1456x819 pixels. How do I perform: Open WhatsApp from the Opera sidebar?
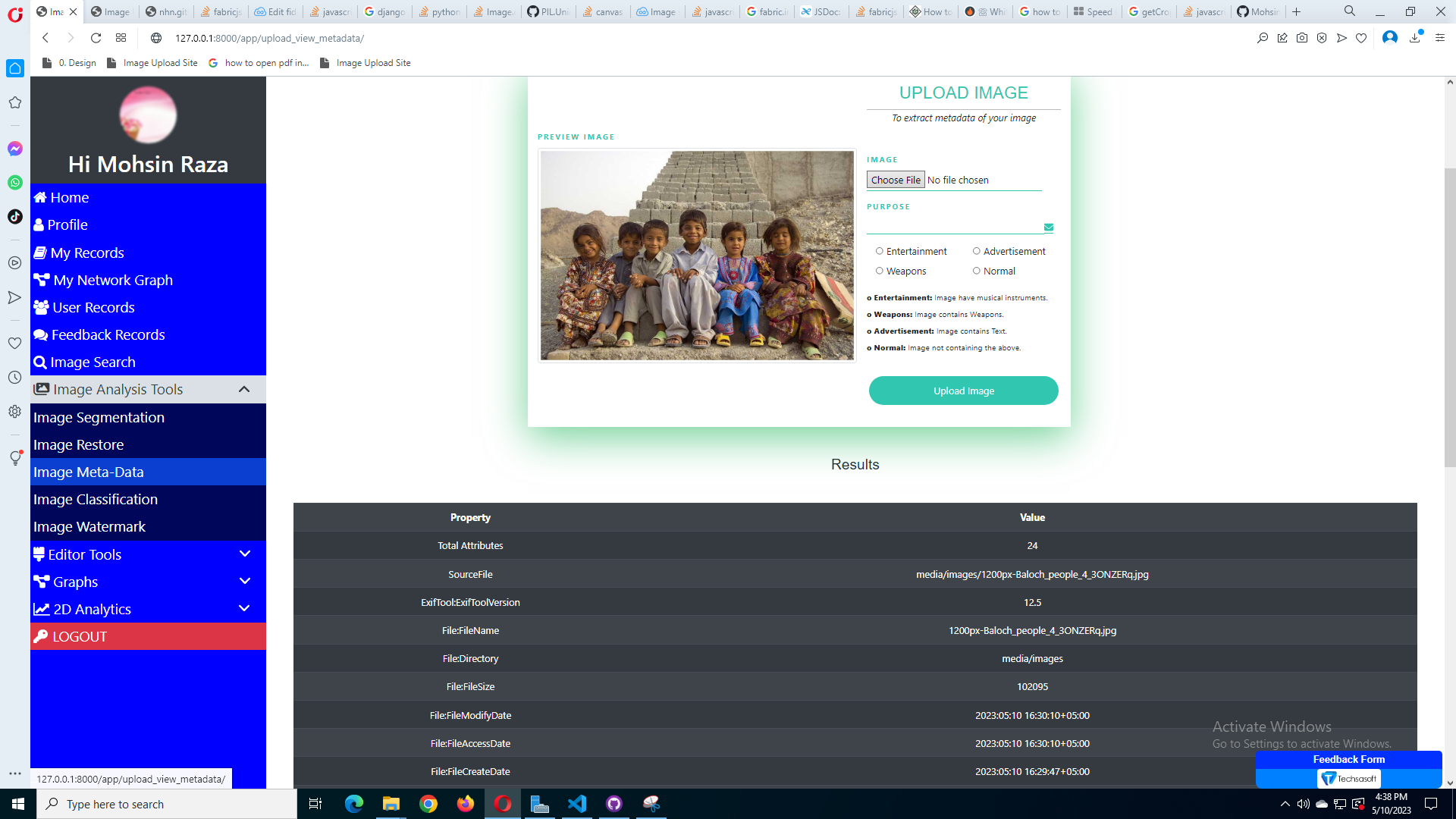[14, 183]
